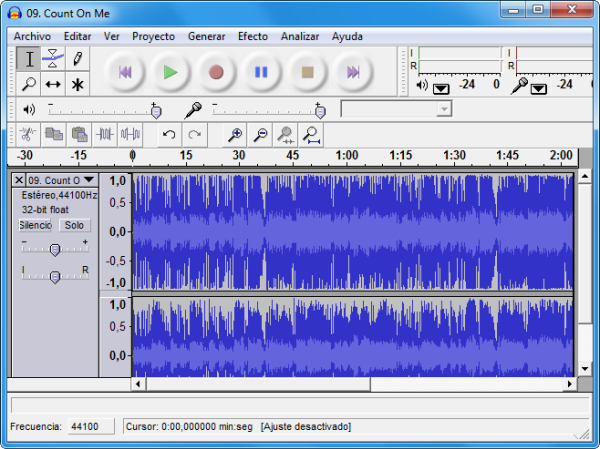Select the Multi-tool asterisk
600x449 pixels.
point(77,83)
